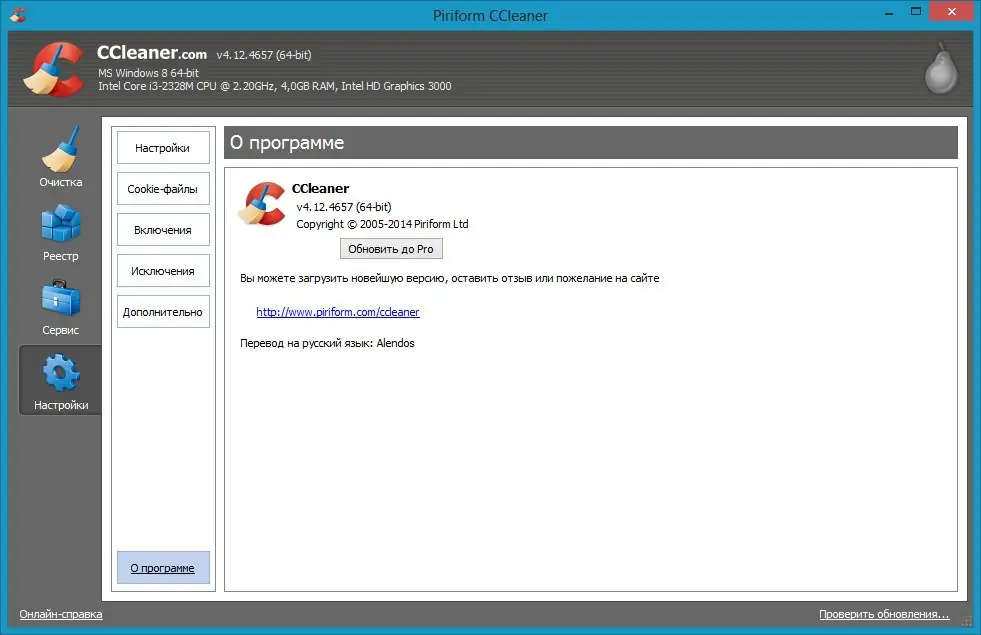981x635 pixels.
Task: Open the piriform.com/ccleaner link
Action: click(x=338, y=312)
